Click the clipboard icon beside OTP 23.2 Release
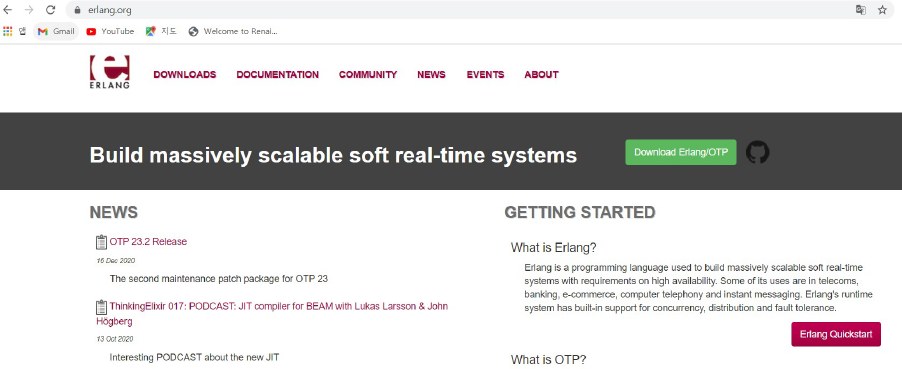The height and width of the screenshot is (369, 902). click(x=101, y=242)
